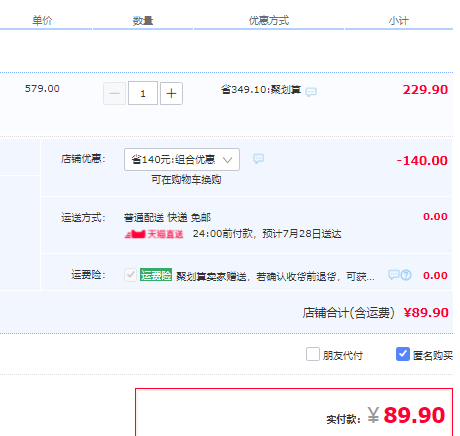Click the 优惠方式 column header

coord(269,21)
